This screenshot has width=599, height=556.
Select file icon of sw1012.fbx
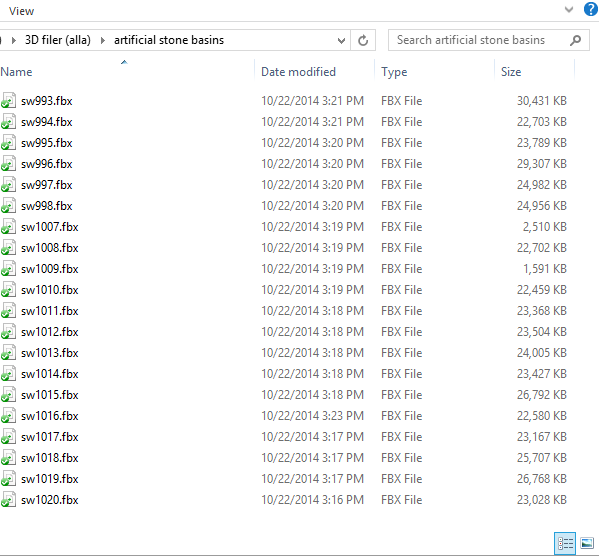click(8, 332)
